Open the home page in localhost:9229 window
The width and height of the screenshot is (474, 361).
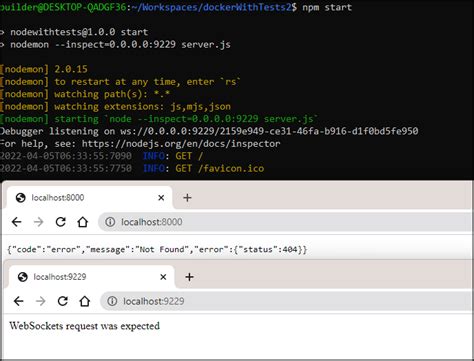click(85, 301)
